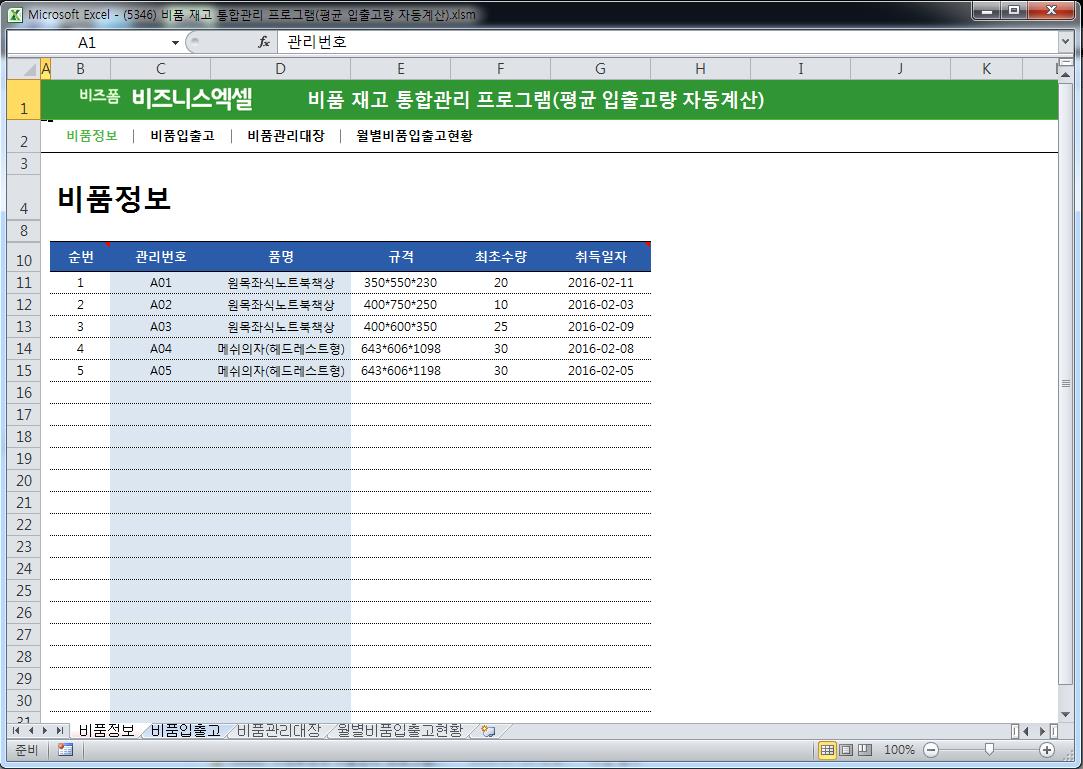Open the Name Box dropdown arrow
Image resolution: width=1083 pixels, height=769 pixels.
click(x=175, y=43)
